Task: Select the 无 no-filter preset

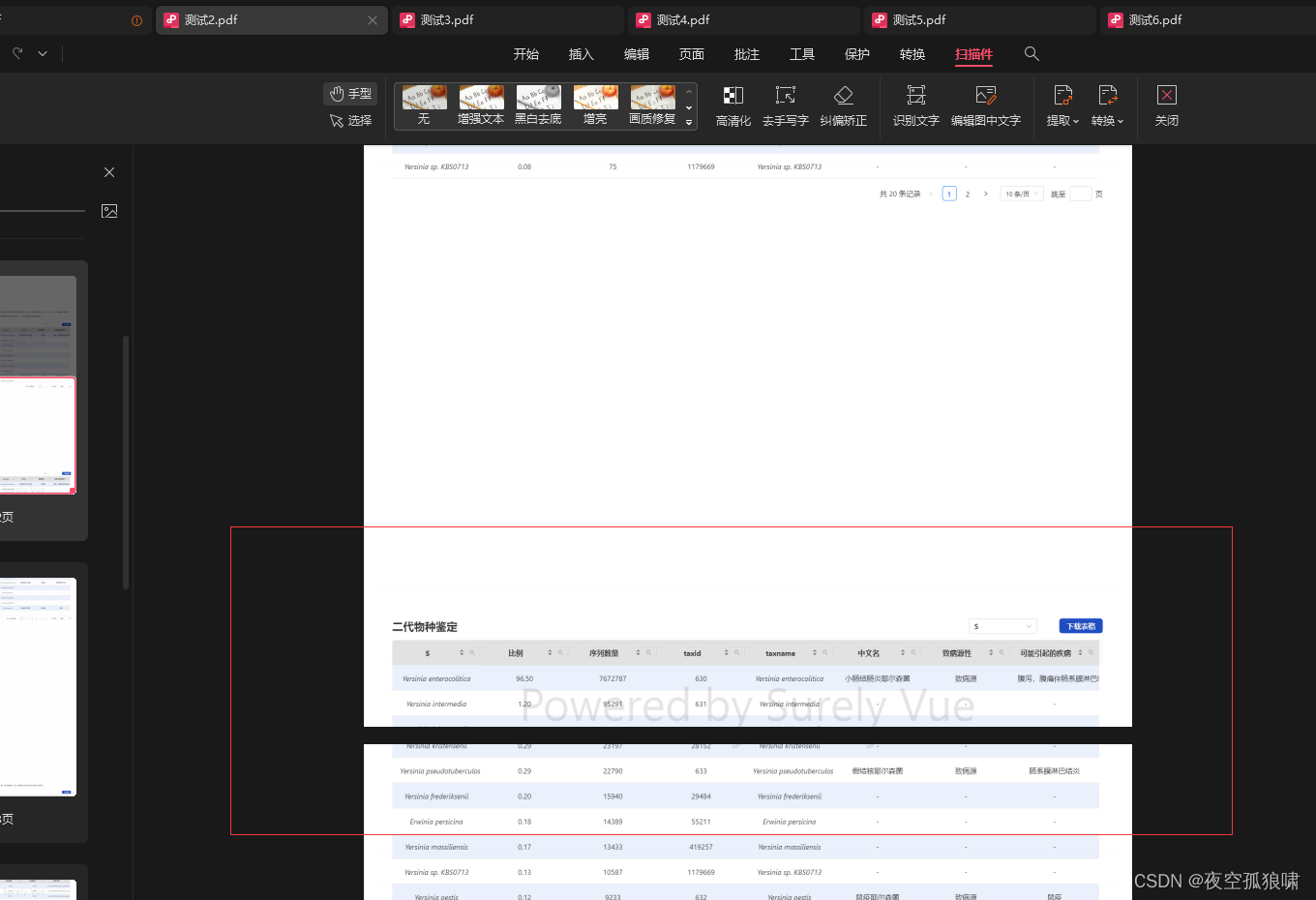Action: click(424, 105)
